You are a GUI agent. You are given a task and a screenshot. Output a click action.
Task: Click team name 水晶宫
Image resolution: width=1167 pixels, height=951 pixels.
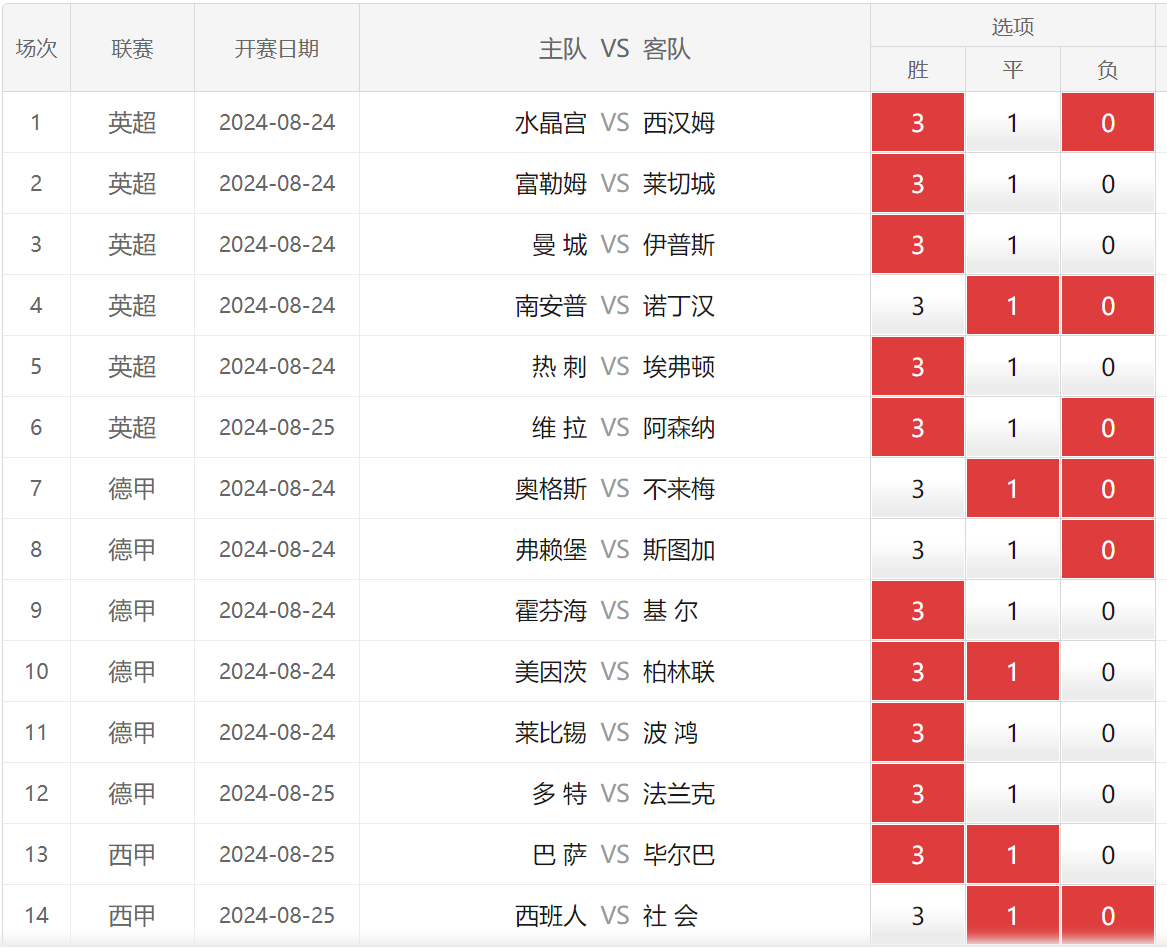tap(551, 123)
